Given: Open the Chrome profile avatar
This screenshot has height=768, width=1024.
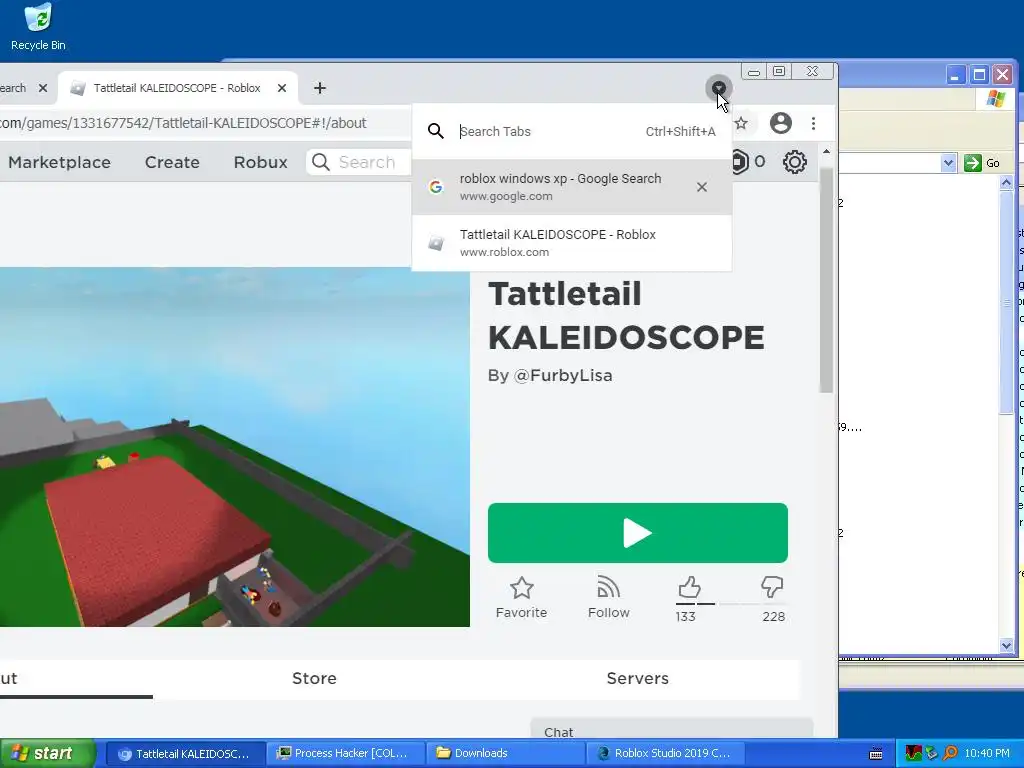Looking at the screenshot, I should (780, 123).
